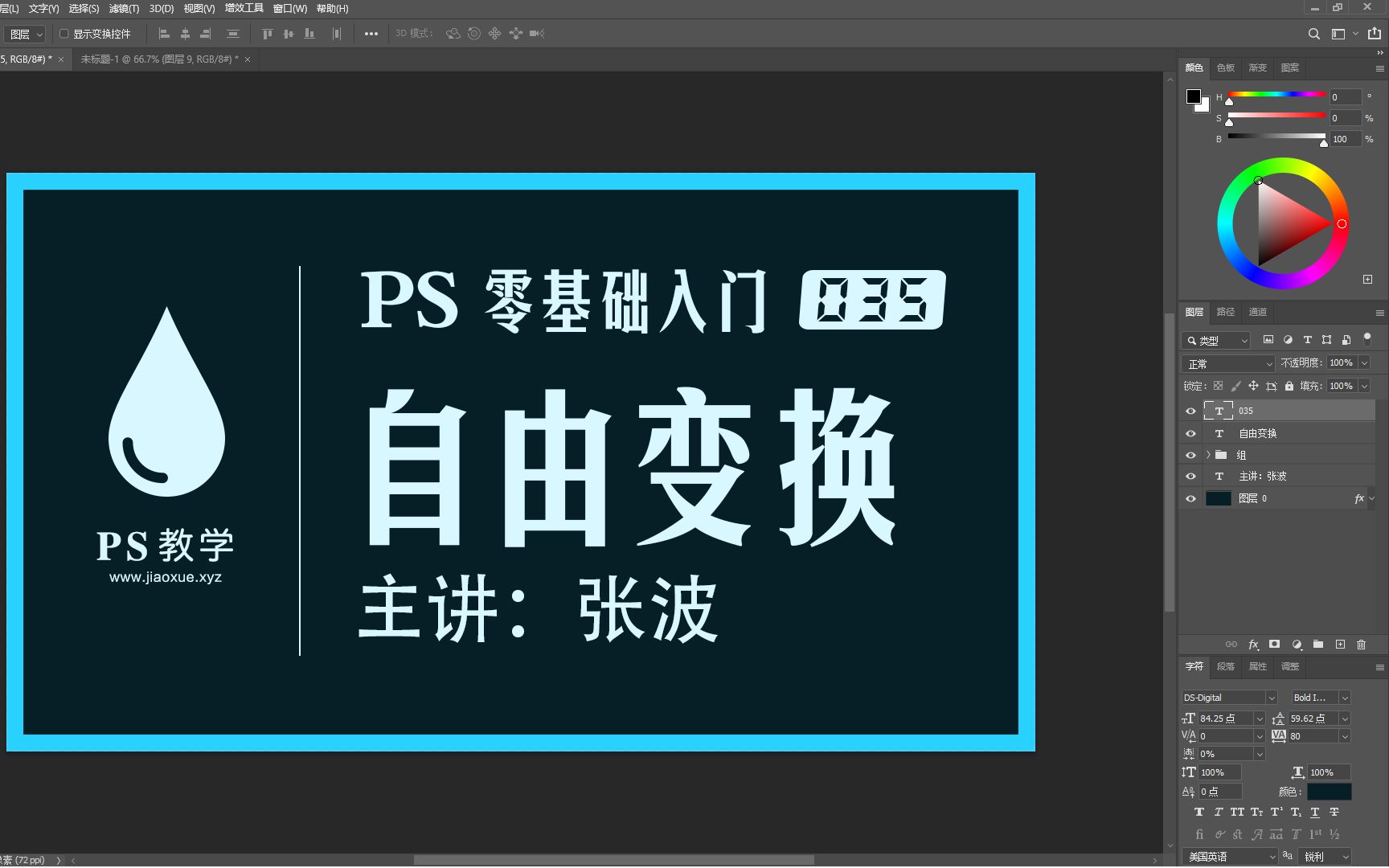Filter layers by adjustment layer icon
The width and height of the screenshot is (1389, 868).
pyautogui.click(x=1288, y=340)
